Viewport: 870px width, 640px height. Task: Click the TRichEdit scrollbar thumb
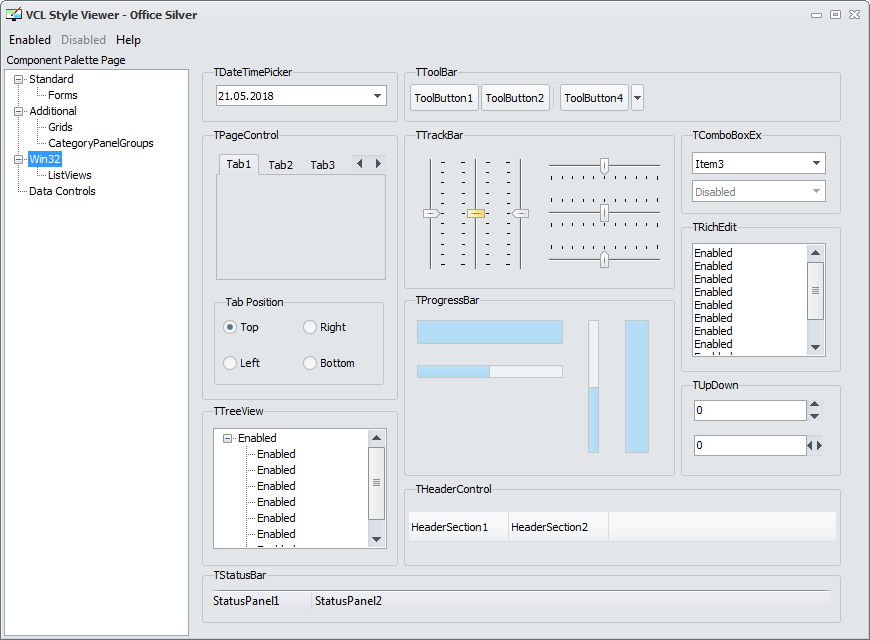coord(815,291)
